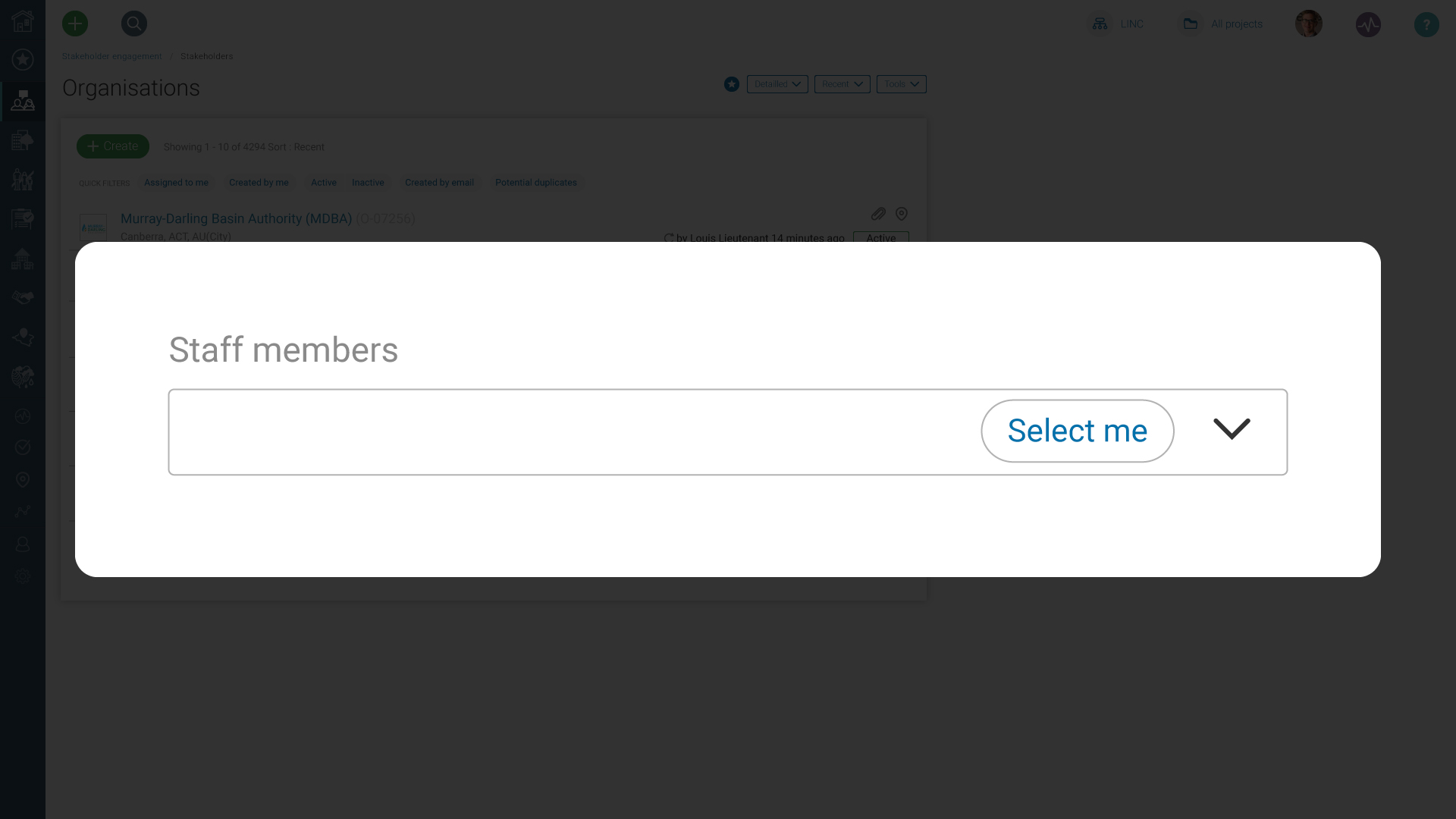Open the Detailed view dropdown
Image resolution: width=1456 pixels, height=819 pixels.
coord(777,84)
